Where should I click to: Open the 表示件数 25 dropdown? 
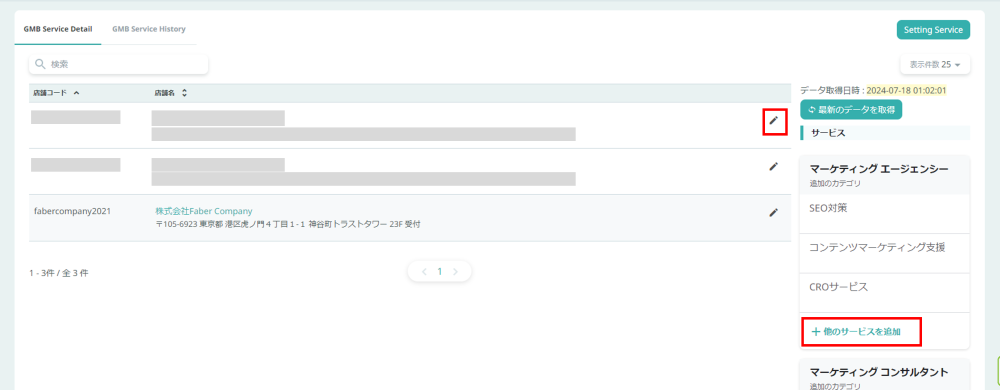935,64
